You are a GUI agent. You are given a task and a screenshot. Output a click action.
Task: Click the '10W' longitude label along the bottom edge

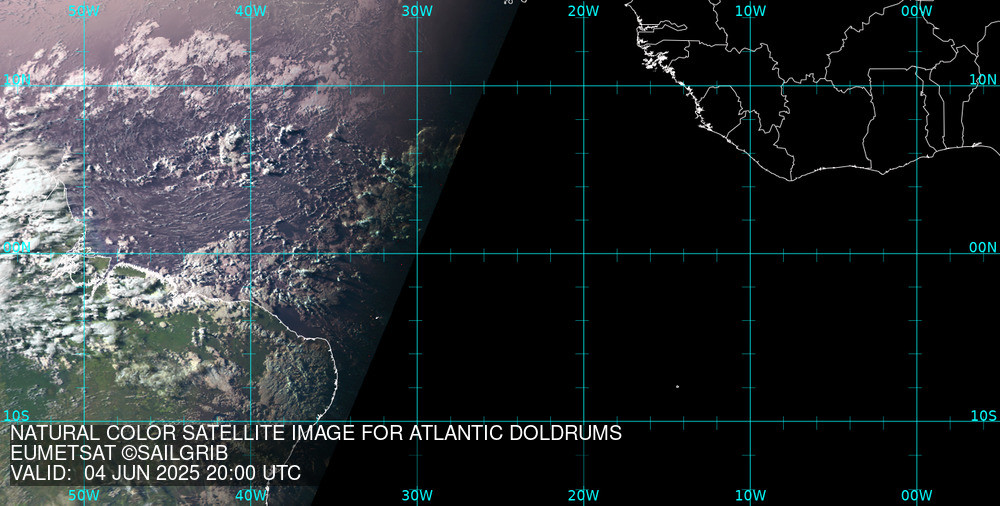coord(750,496)
